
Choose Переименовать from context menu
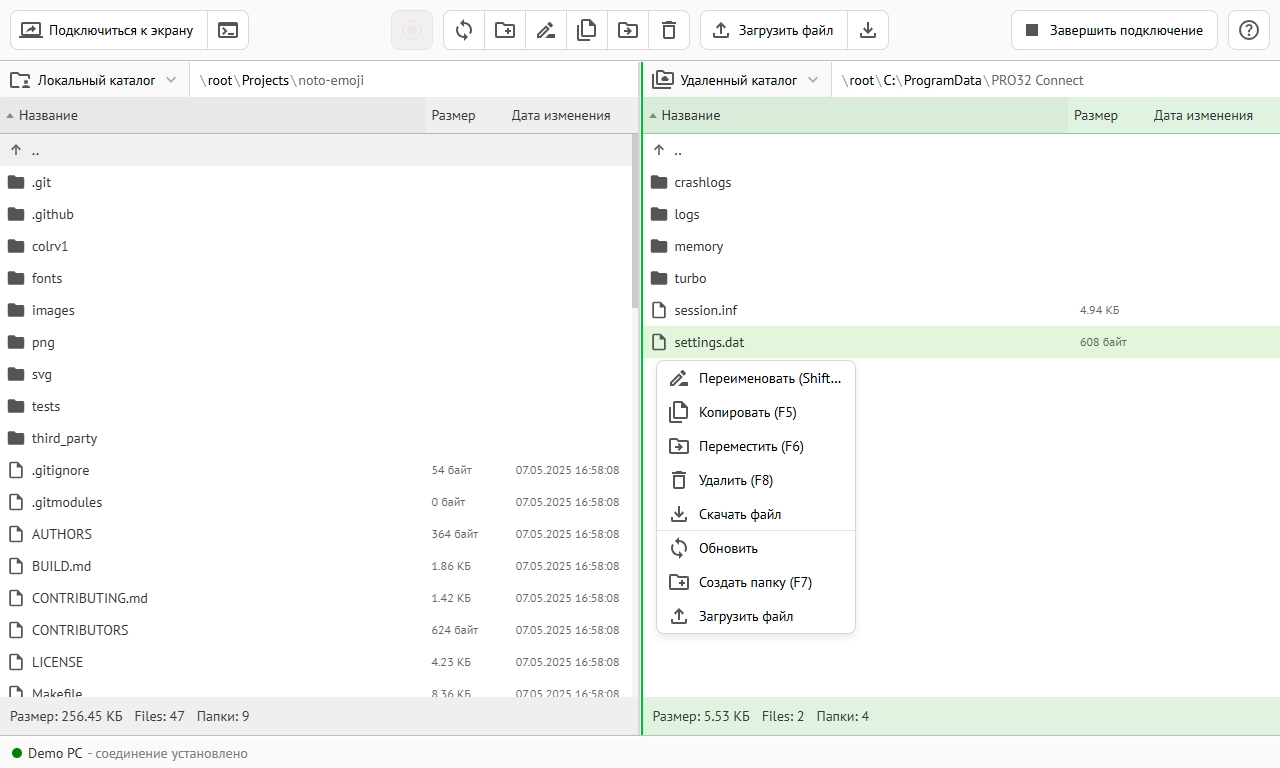click(756, 378)
